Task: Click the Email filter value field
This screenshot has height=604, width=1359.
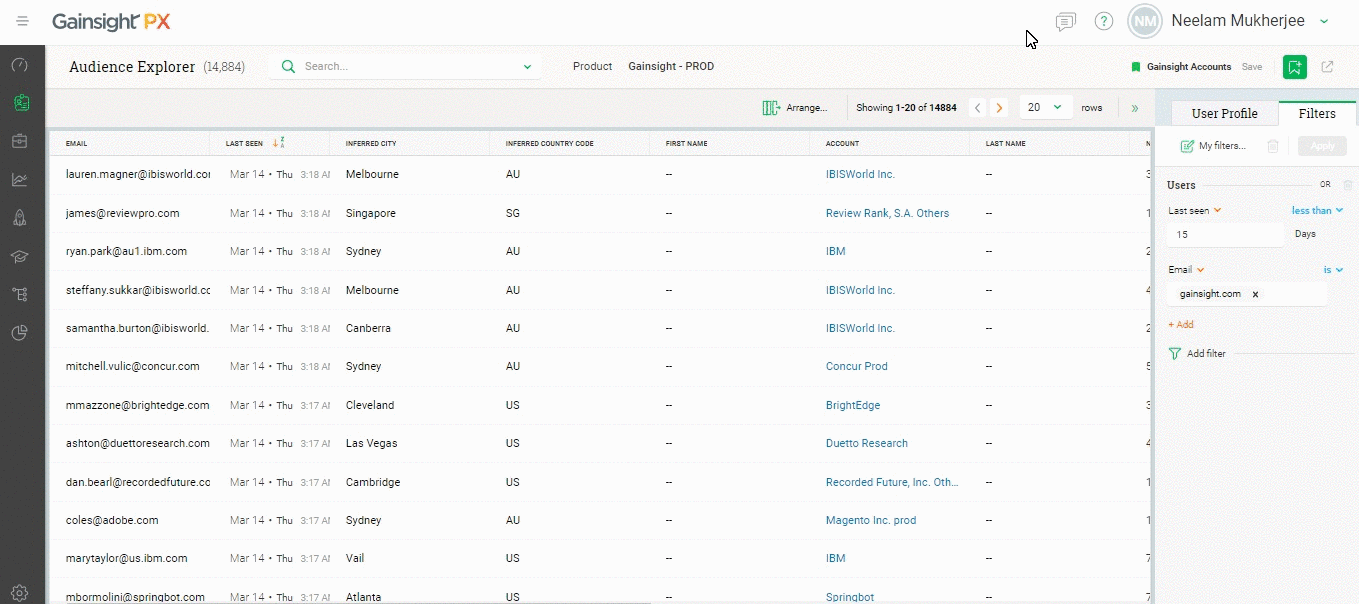Action: coord(1247,294)
